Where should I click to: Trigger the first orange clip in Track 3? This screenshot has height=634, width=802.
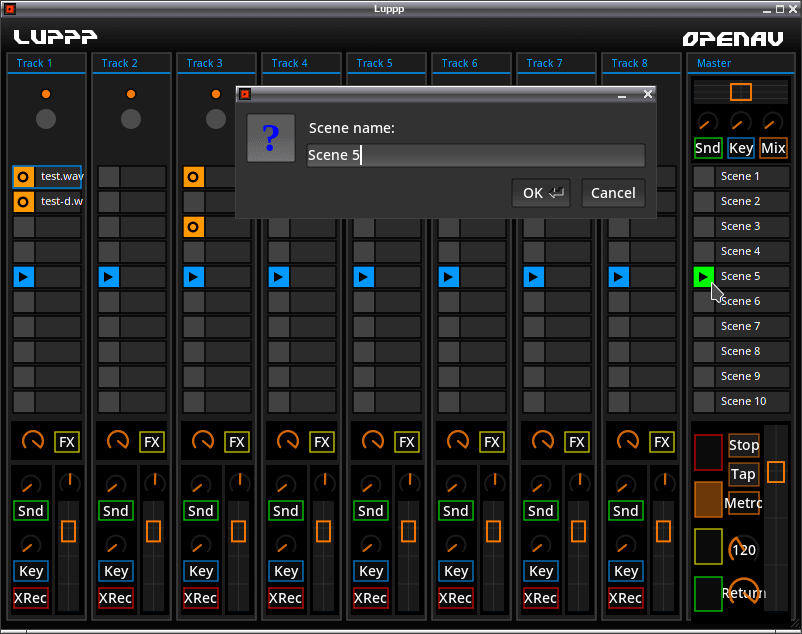click(x=193, y=177)
